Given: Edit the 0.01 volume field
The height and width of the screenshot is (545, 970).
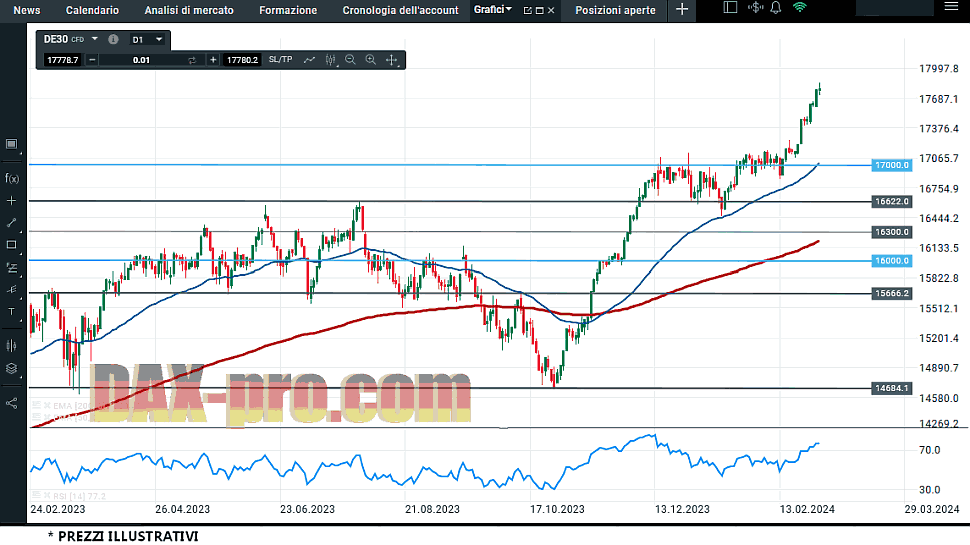Looking at the screenshot, I should [x=141, y=60].
